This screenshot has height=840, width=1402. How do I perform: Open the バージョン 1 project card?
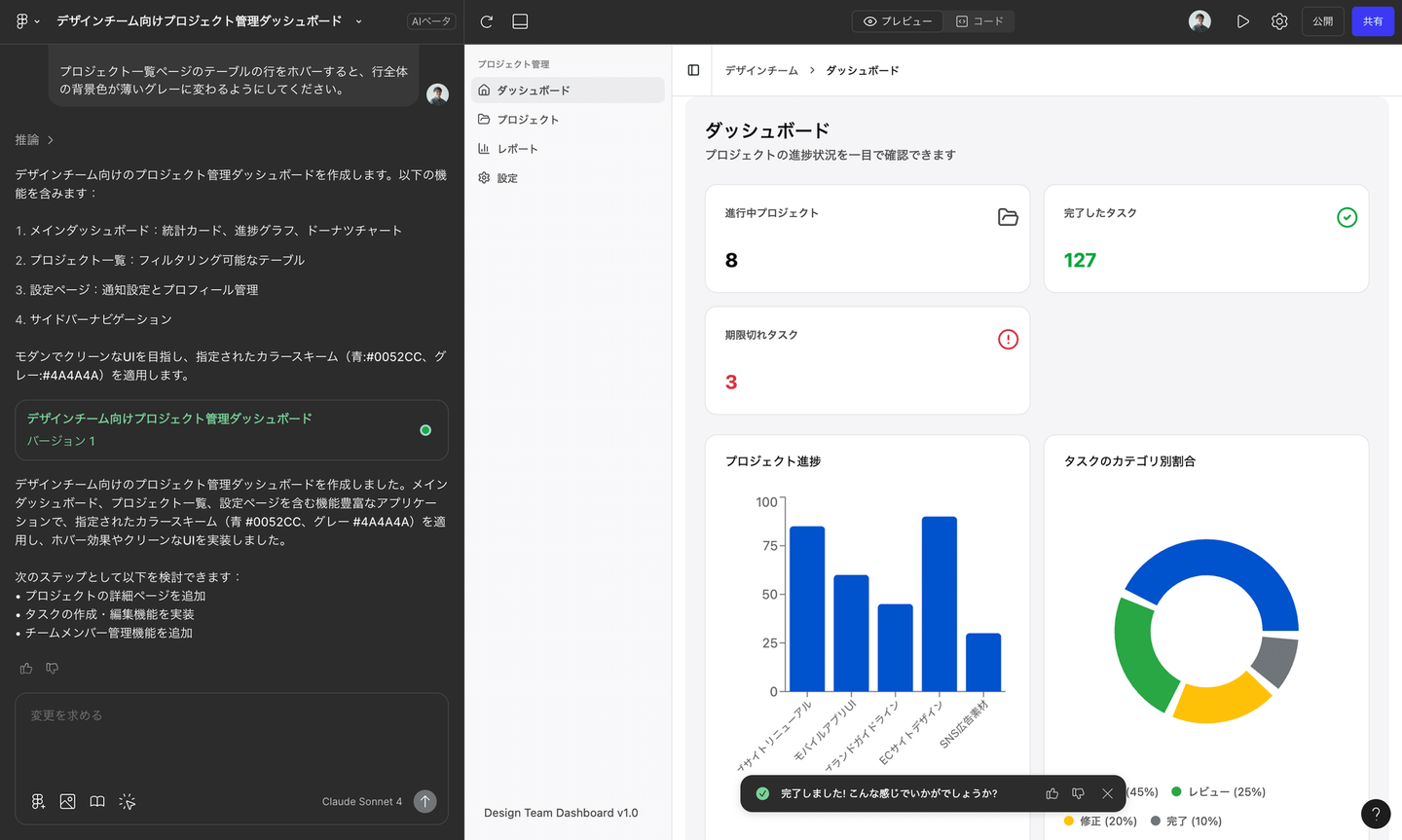point(232,430)
